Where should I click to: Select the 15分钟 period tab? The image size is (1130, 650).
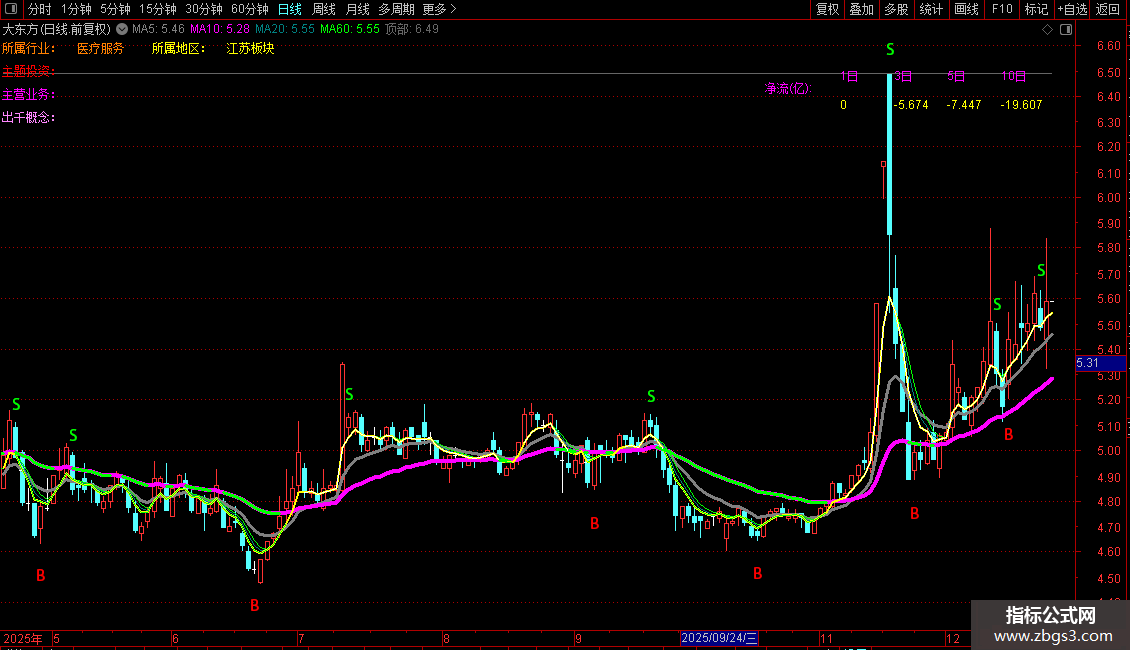(x=158, y=9)
